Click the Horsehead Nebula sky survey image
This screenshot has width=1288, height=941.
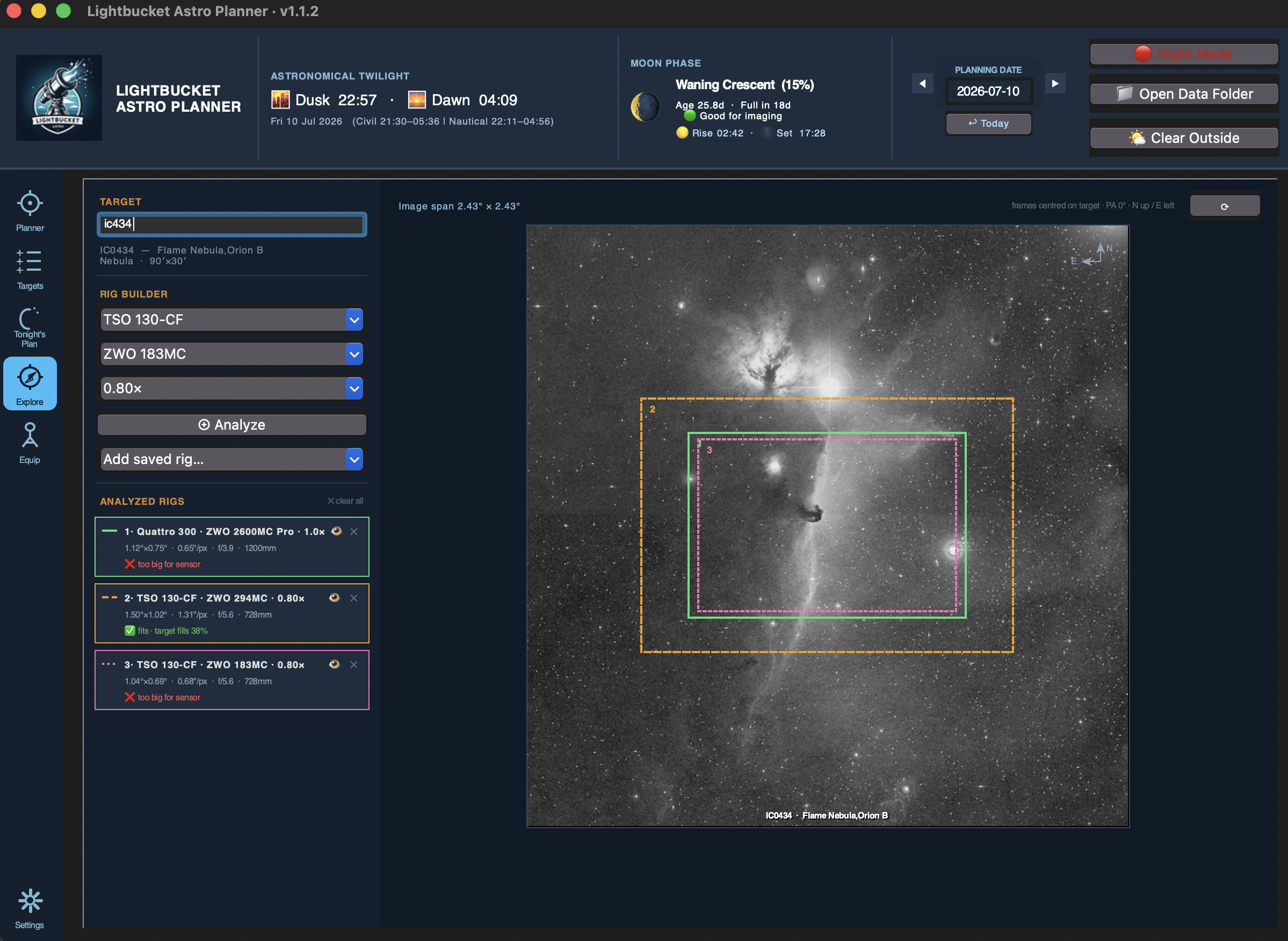pyautogui.click(x=827, y=526)
